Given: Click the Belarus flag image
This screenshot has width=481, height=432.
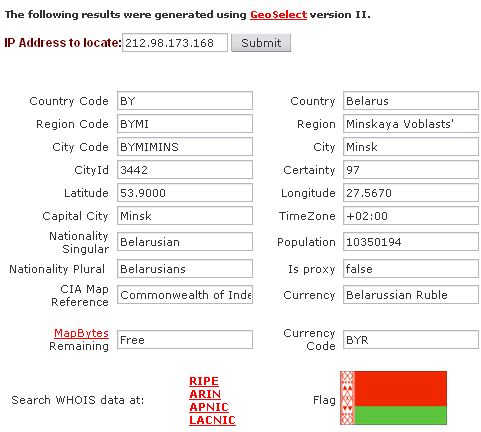Looking at the screenshot, I should 393,398.
